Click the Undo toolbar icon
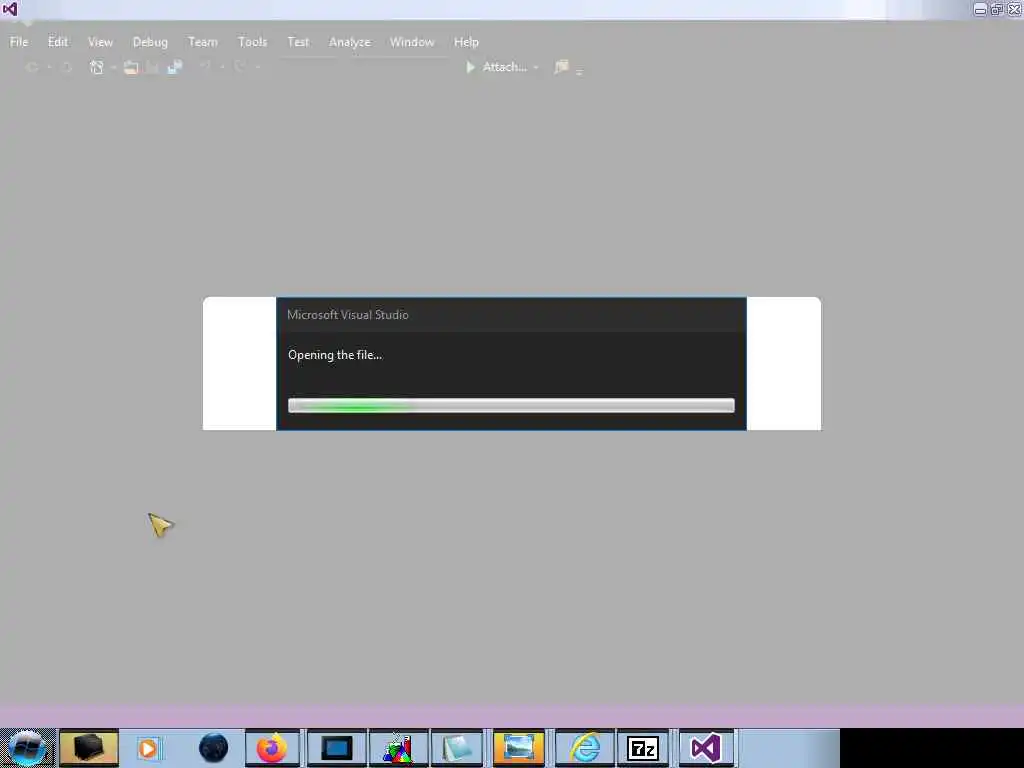 205,66
